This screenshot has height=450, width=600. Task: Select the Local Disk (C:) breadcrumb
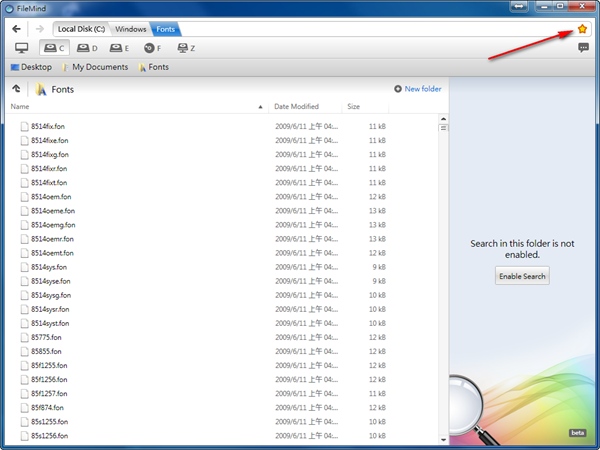[80, 29]
